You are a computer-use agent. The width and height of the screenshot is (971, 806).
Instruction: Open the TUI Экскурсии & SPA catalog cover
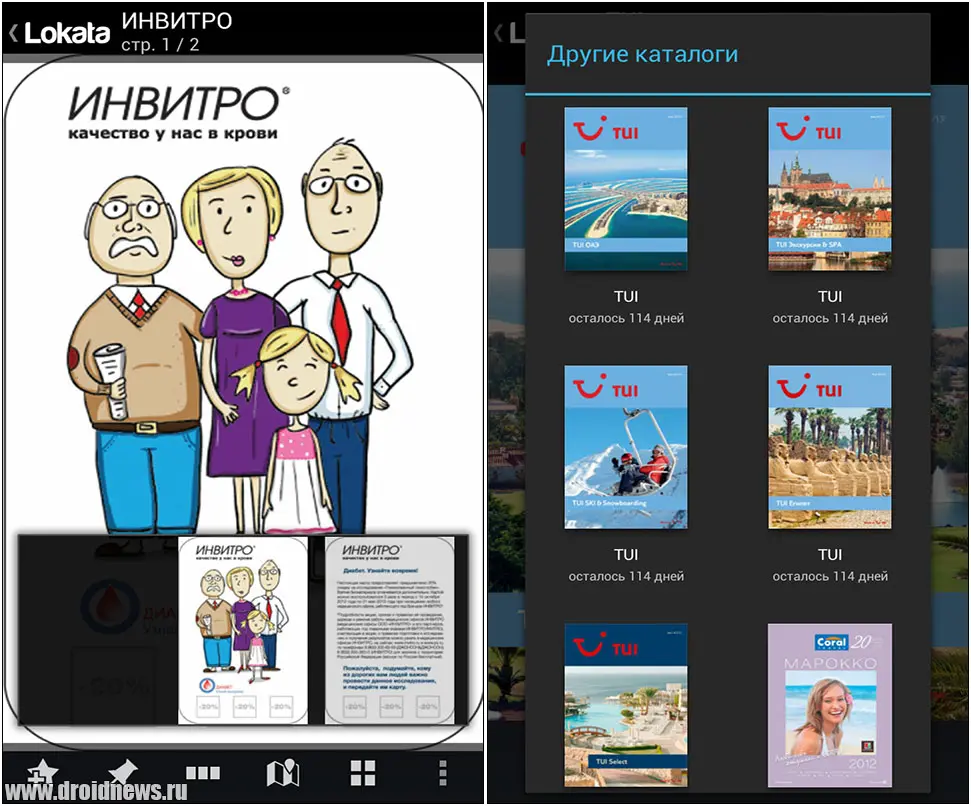(830, 189)
